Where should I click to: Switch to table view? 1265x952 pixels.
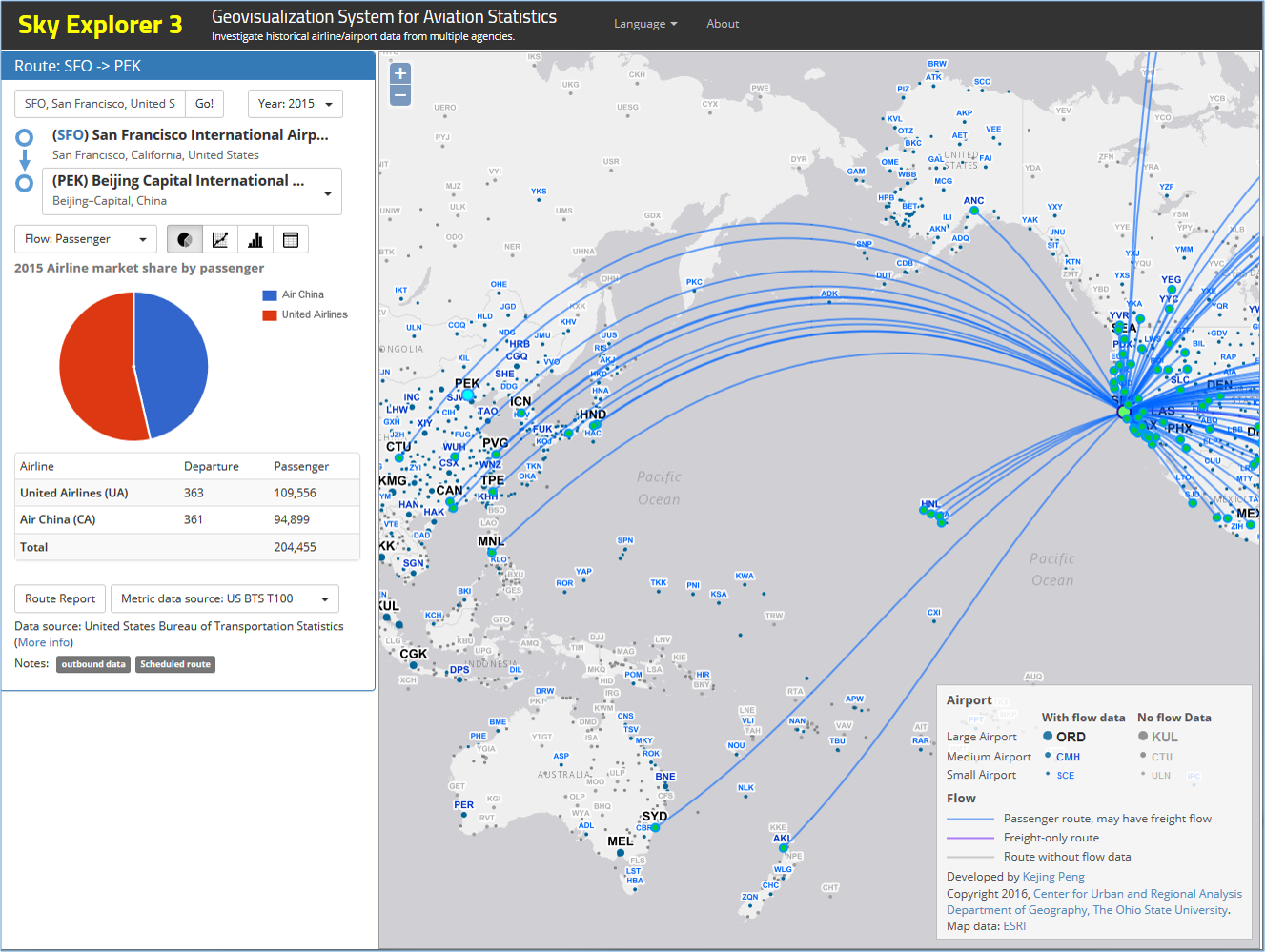[x=291, y=239]
